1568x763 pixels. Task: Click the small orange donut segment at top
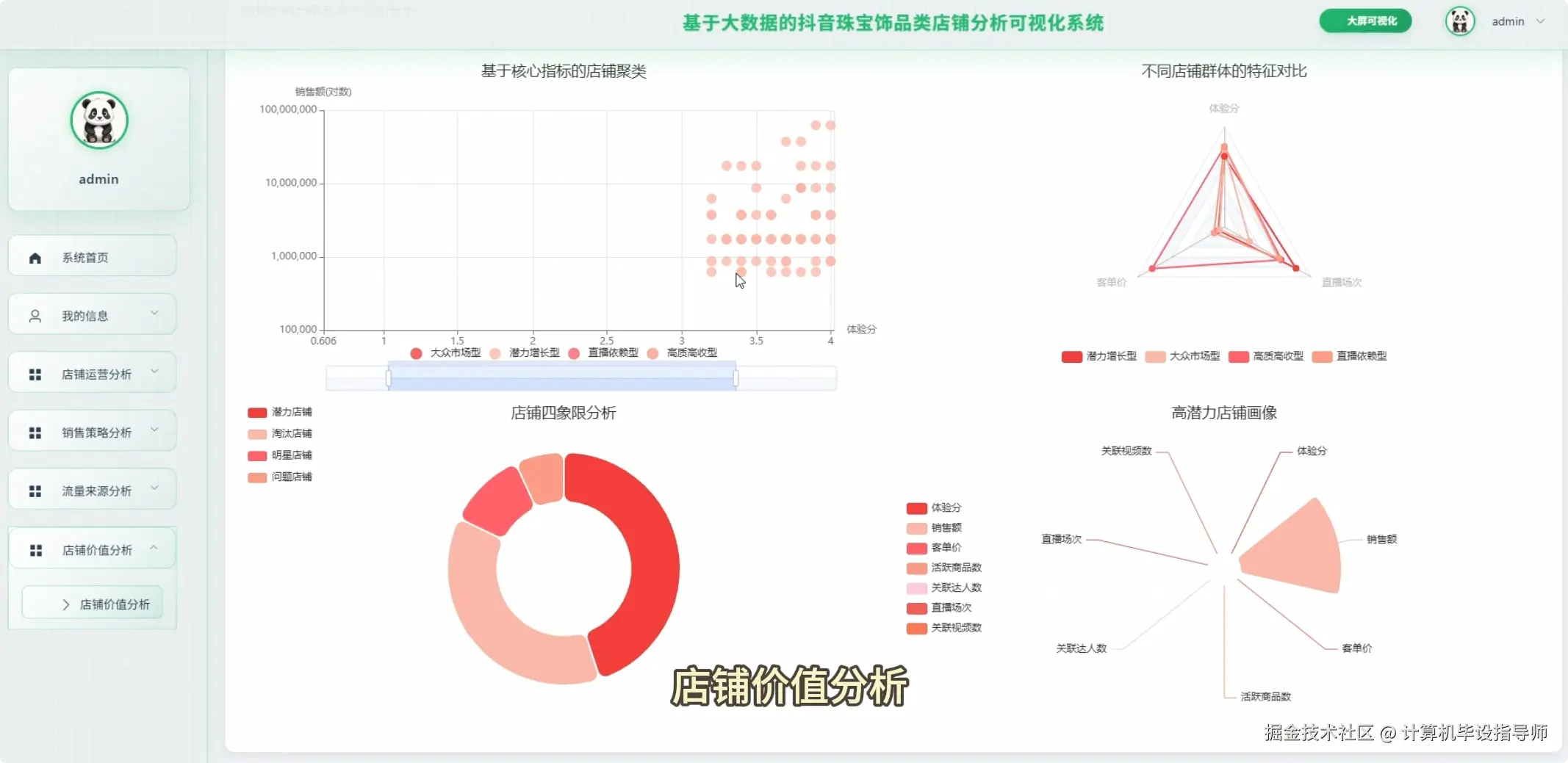544,477
